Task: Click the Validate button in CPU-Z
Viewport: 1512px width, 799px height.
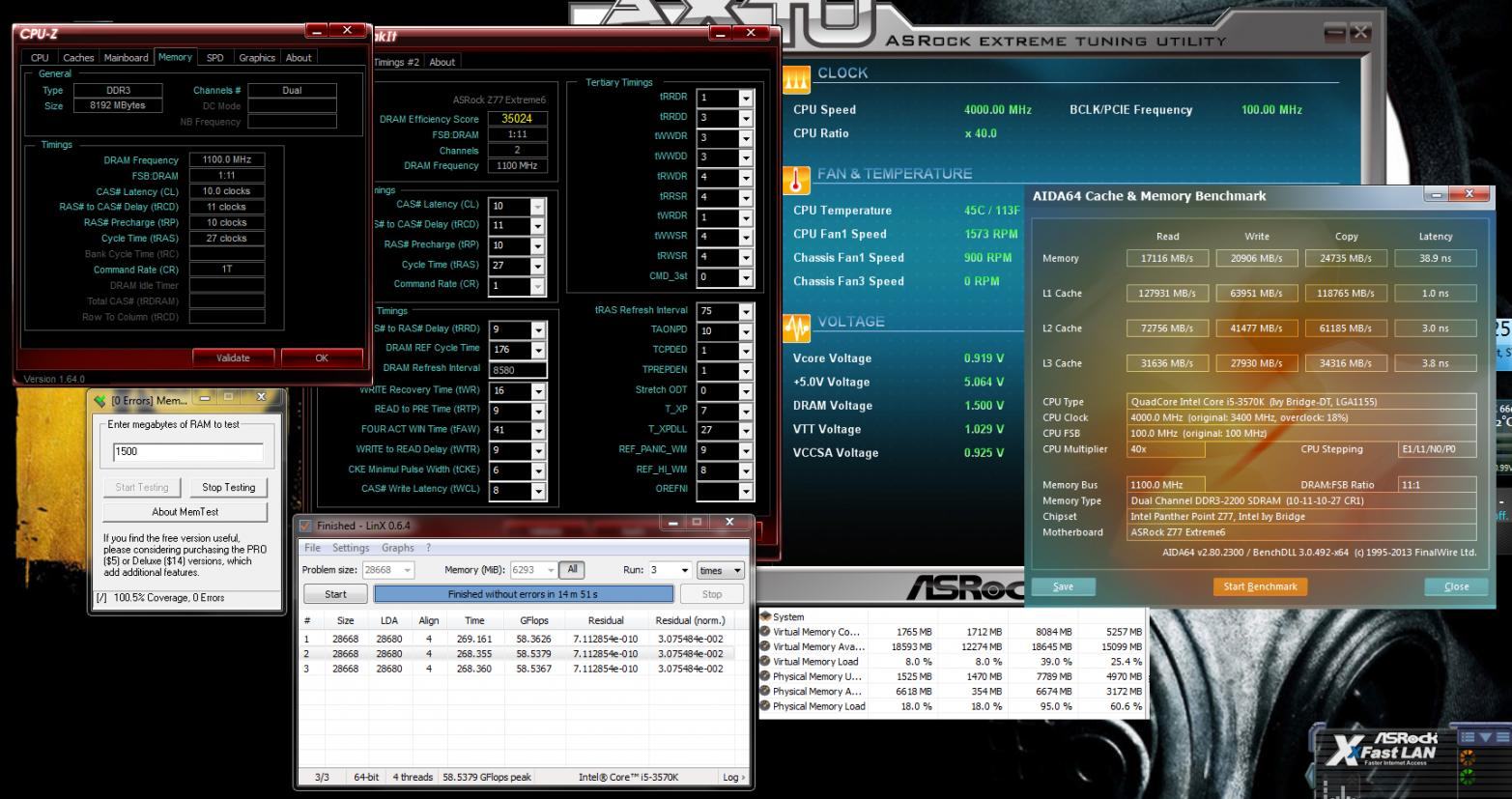Action: tap(233, 357)
